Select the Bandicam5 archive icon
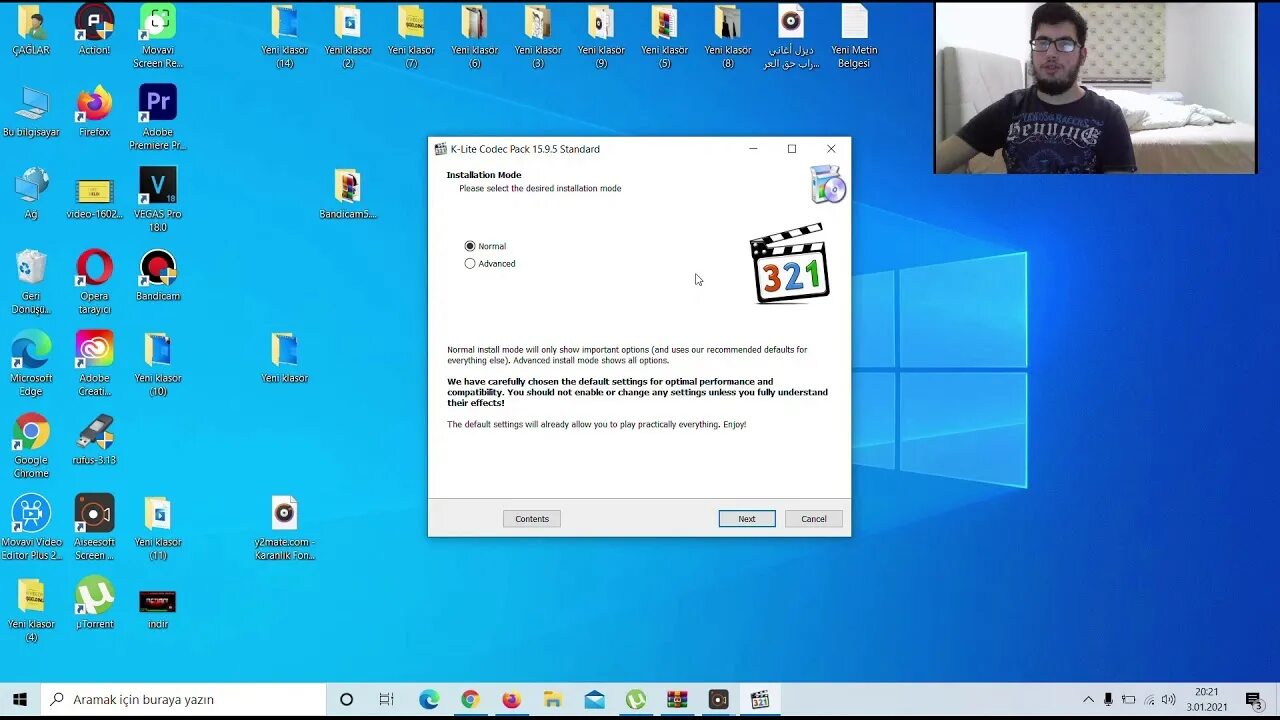Screen dimensions: 1280x720 (x=347, y=194)
